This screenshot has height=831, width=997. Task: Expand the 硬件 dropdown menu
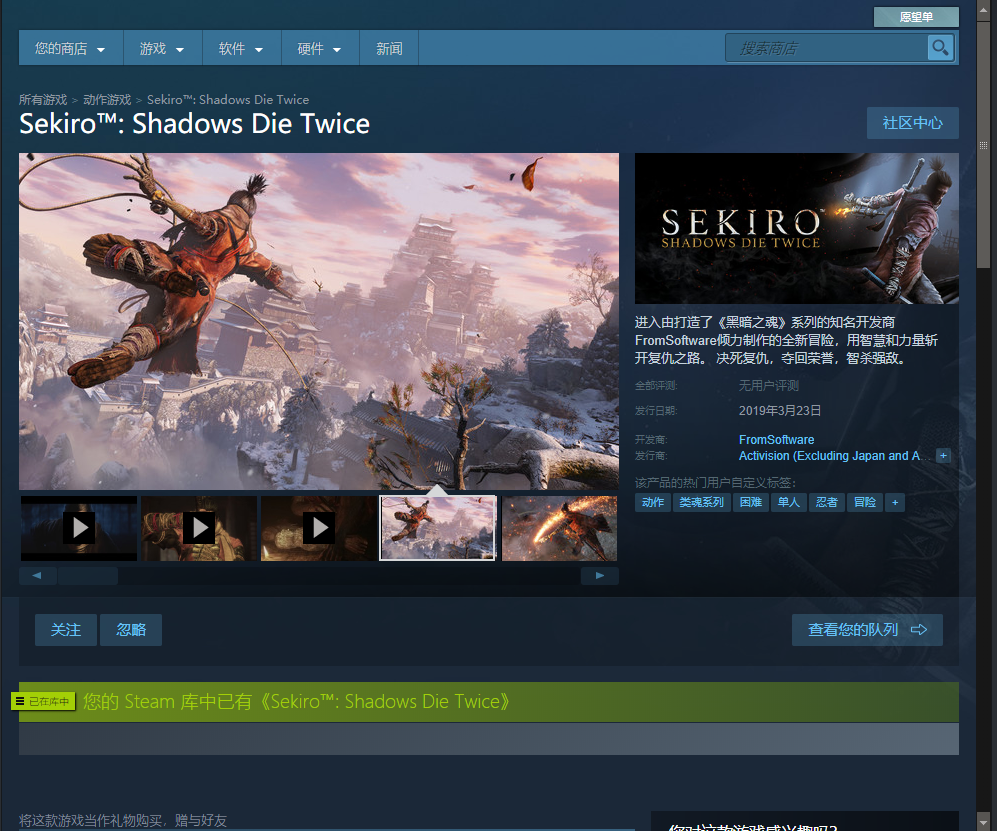320,48
